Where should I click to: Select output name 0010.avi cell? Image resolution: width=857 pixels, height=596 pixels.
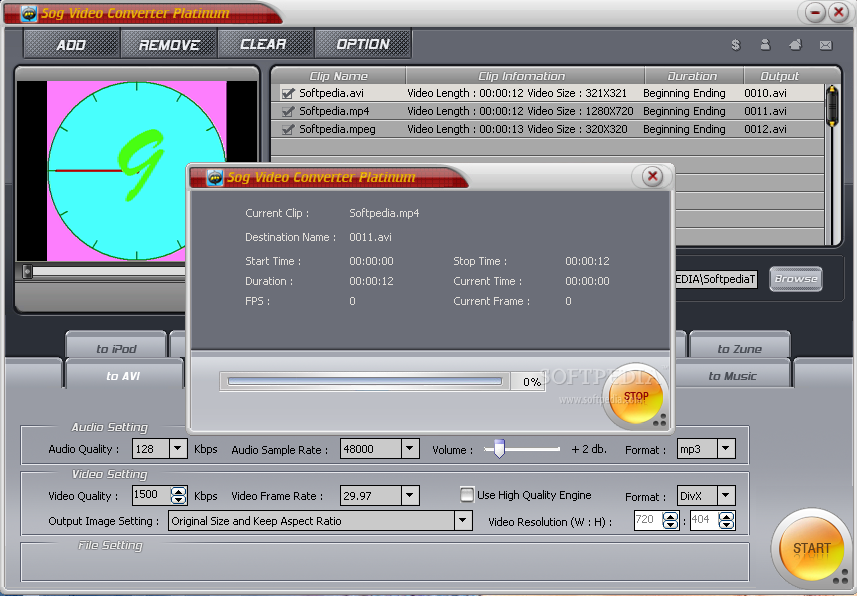point(765,94)
